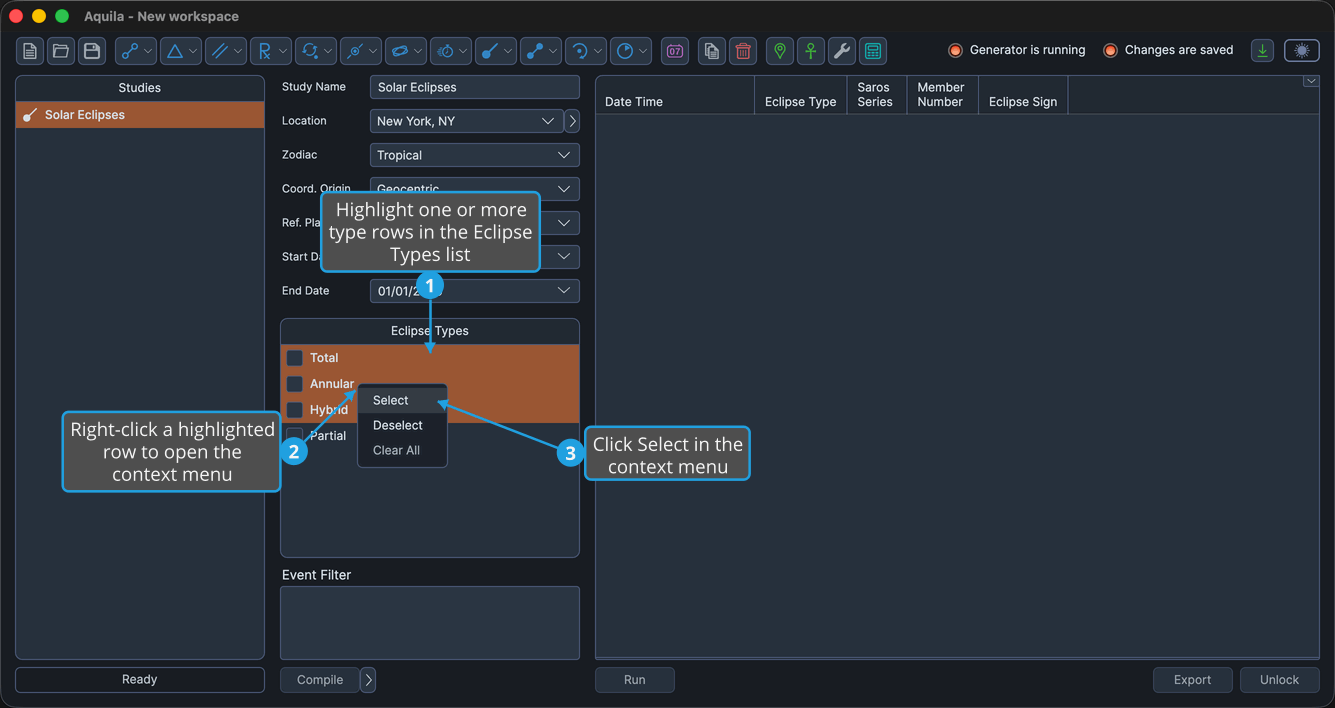
Task: Open the teal calculator icon
Action: pyautogui.click(x=873, y=51)
